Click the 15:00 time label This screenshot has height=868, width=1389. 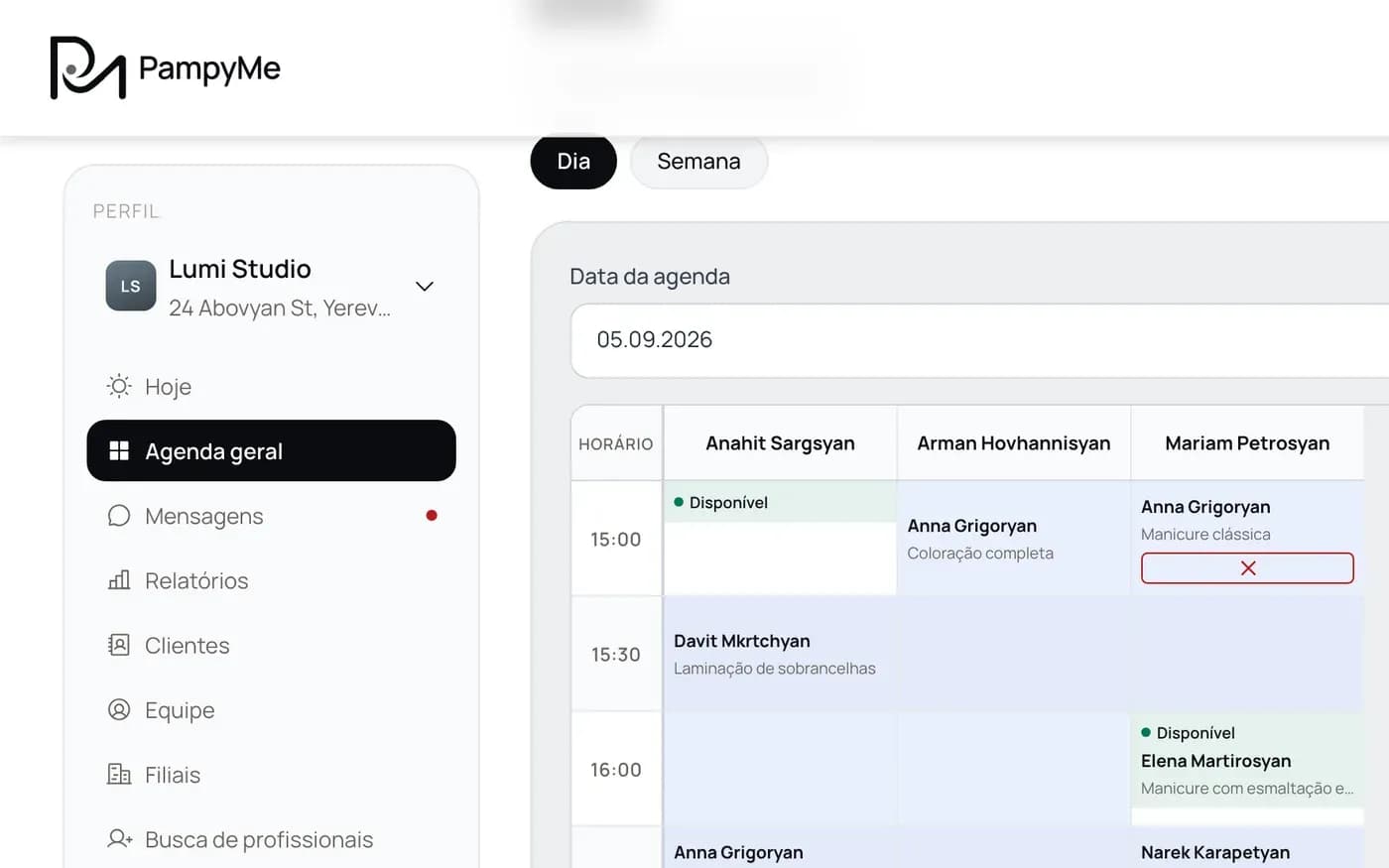click(616, 539)
